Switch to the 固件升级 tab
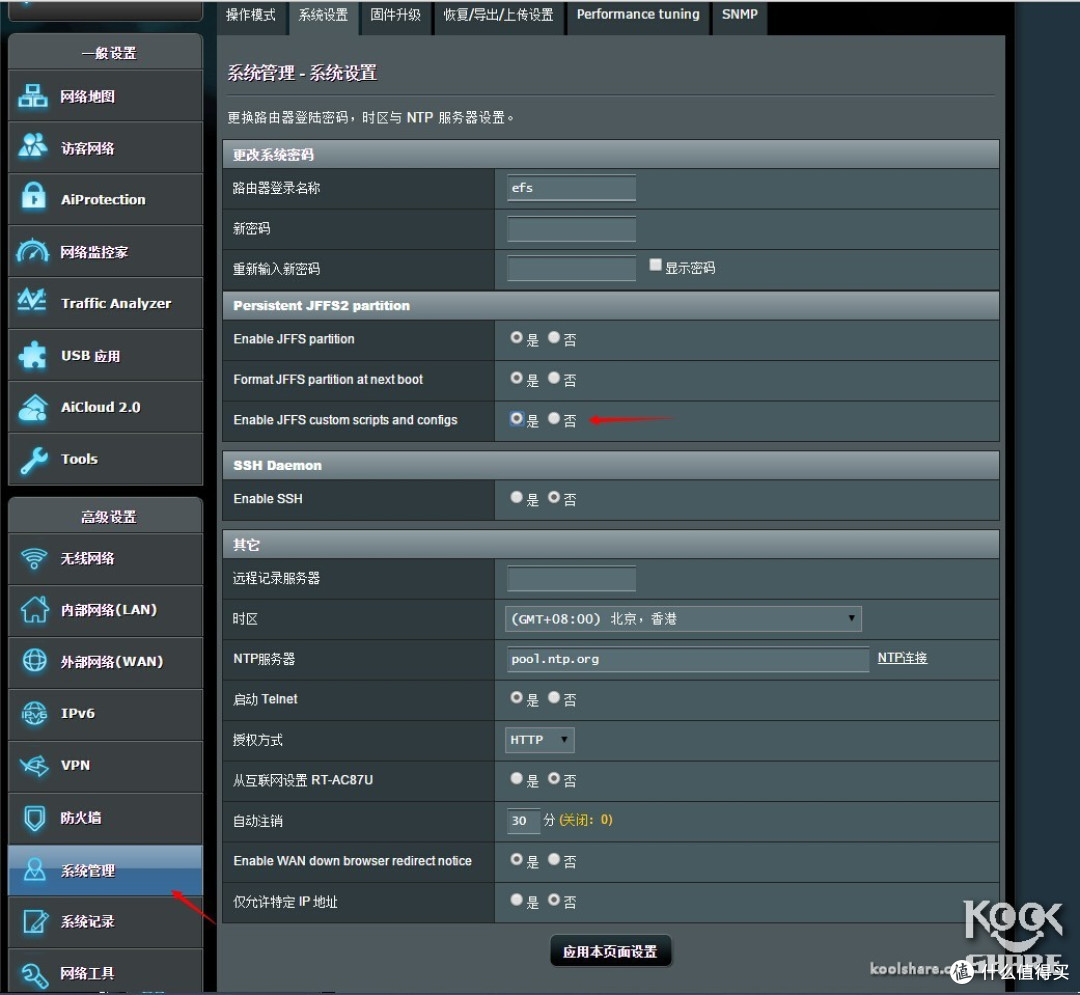Viewport: 1080px width, 995px height. point(396,15)
